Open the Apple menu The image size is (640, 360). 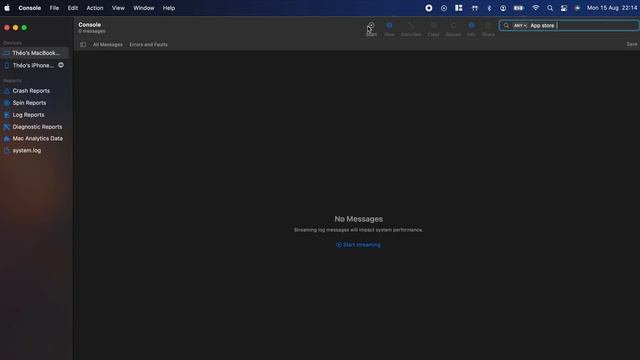[7, 8]
